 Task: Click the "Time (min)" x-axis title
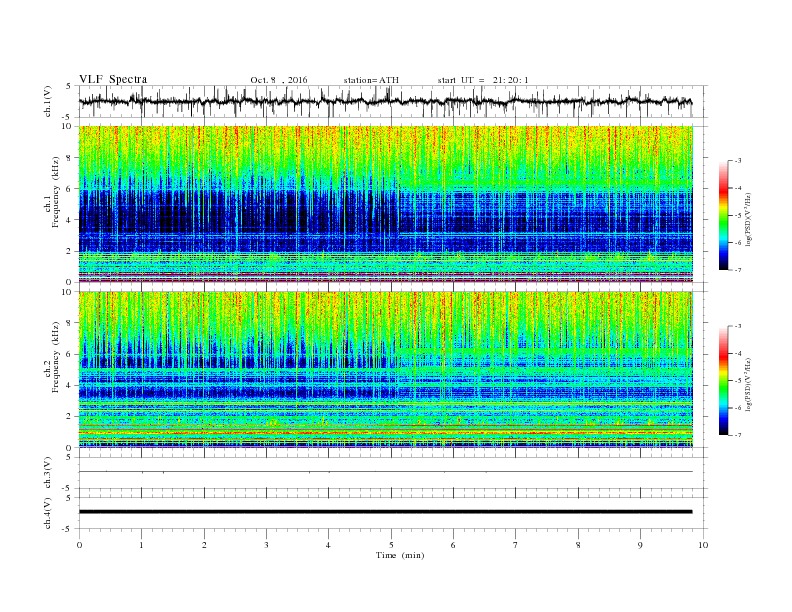coord(400,555)
